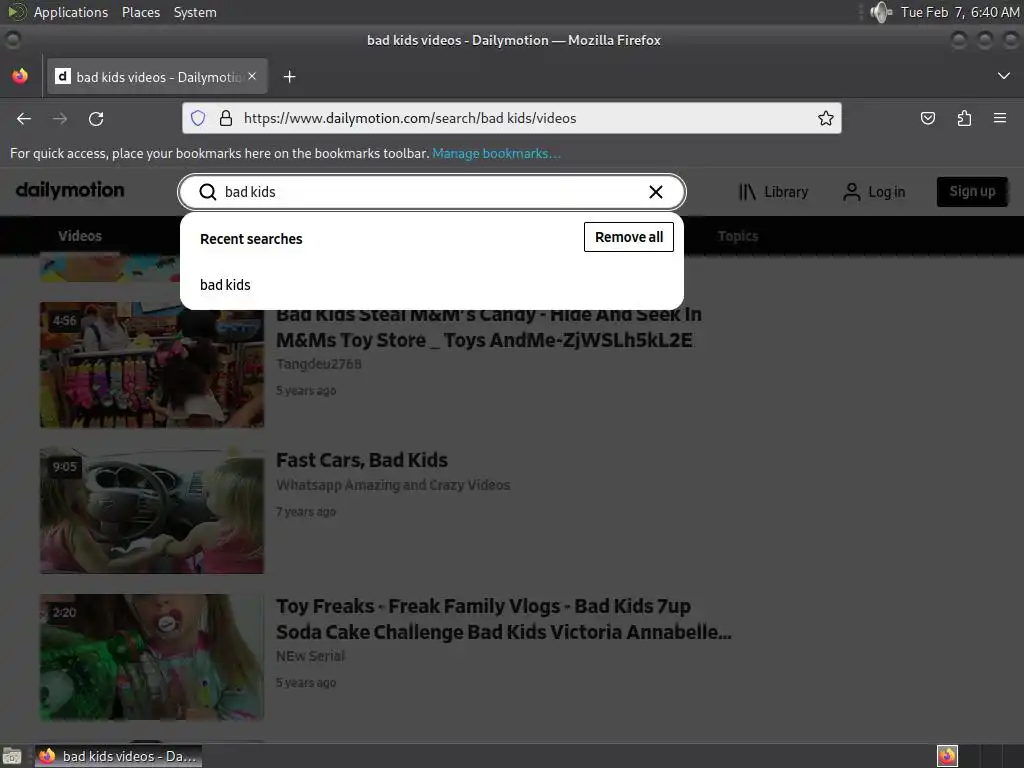Open the Fast Cars, Bad Kids thumbnail
The height and width of the screenshot is (768, 1024).
[x=152, y=511]
